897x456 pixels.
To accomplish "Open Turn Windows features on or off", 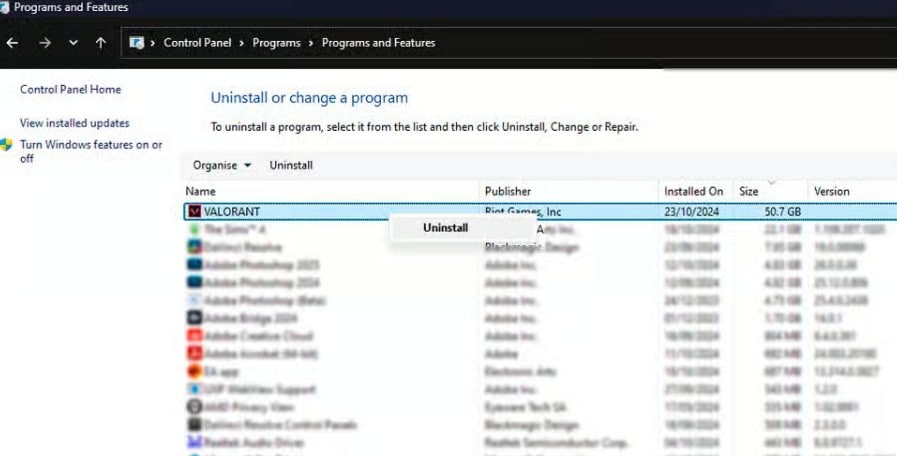I will coord(91,152).
